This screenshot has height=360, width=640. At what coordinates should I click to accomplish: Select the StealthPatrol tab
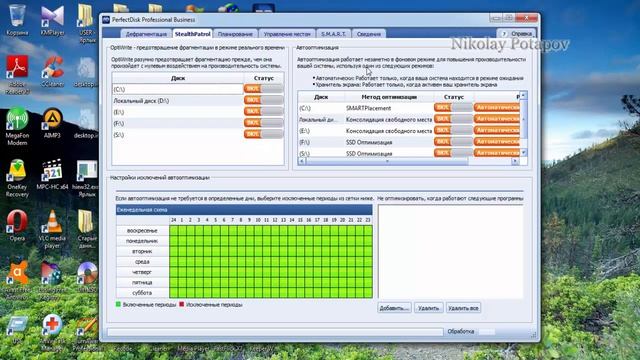point(193,33)
